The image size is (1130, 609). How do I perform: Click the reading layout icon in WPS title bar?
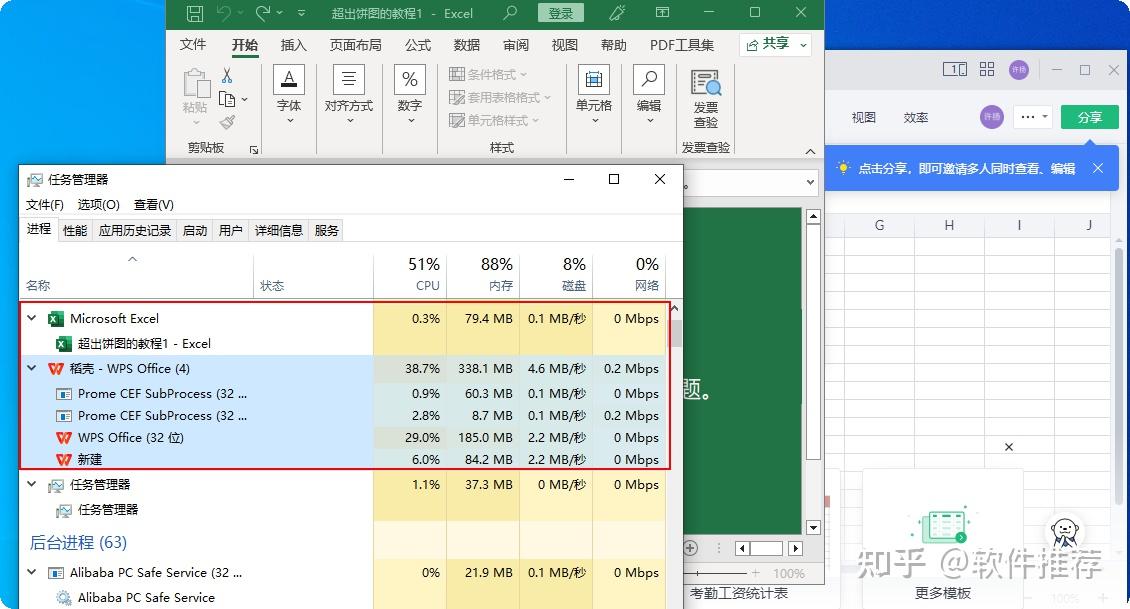[x=955, y=69]
